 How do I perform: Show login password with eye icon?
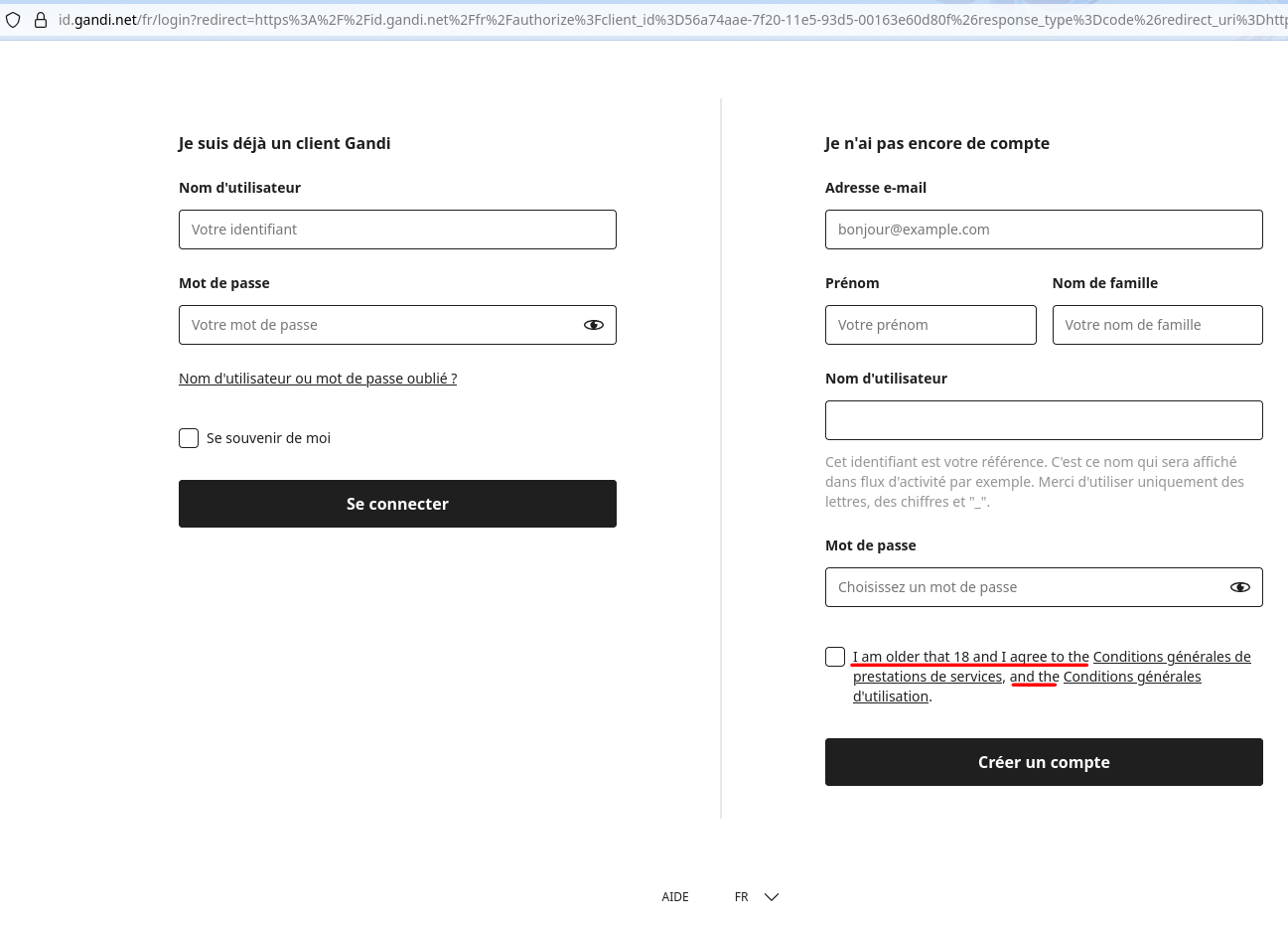(594, 325)
